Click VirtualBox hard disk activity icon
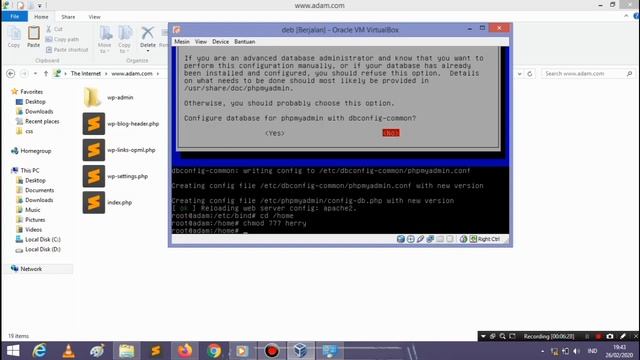Screen dimensions: 640x360 (x=401, y=239)
